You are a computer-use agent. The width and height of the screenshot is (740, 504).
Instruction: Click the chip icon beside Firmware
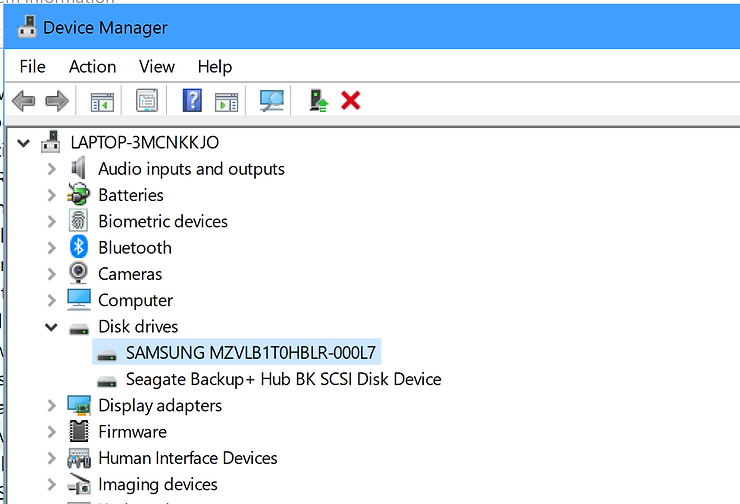pyautogui.click(x=78, y=431)
